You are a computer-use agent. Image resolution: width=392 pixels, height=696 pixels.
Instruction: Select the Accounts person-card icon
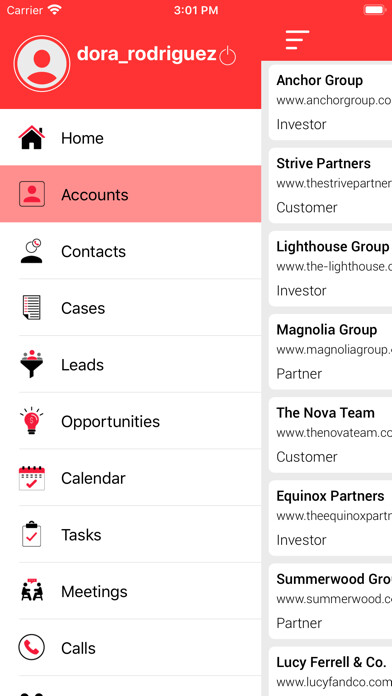32,194
